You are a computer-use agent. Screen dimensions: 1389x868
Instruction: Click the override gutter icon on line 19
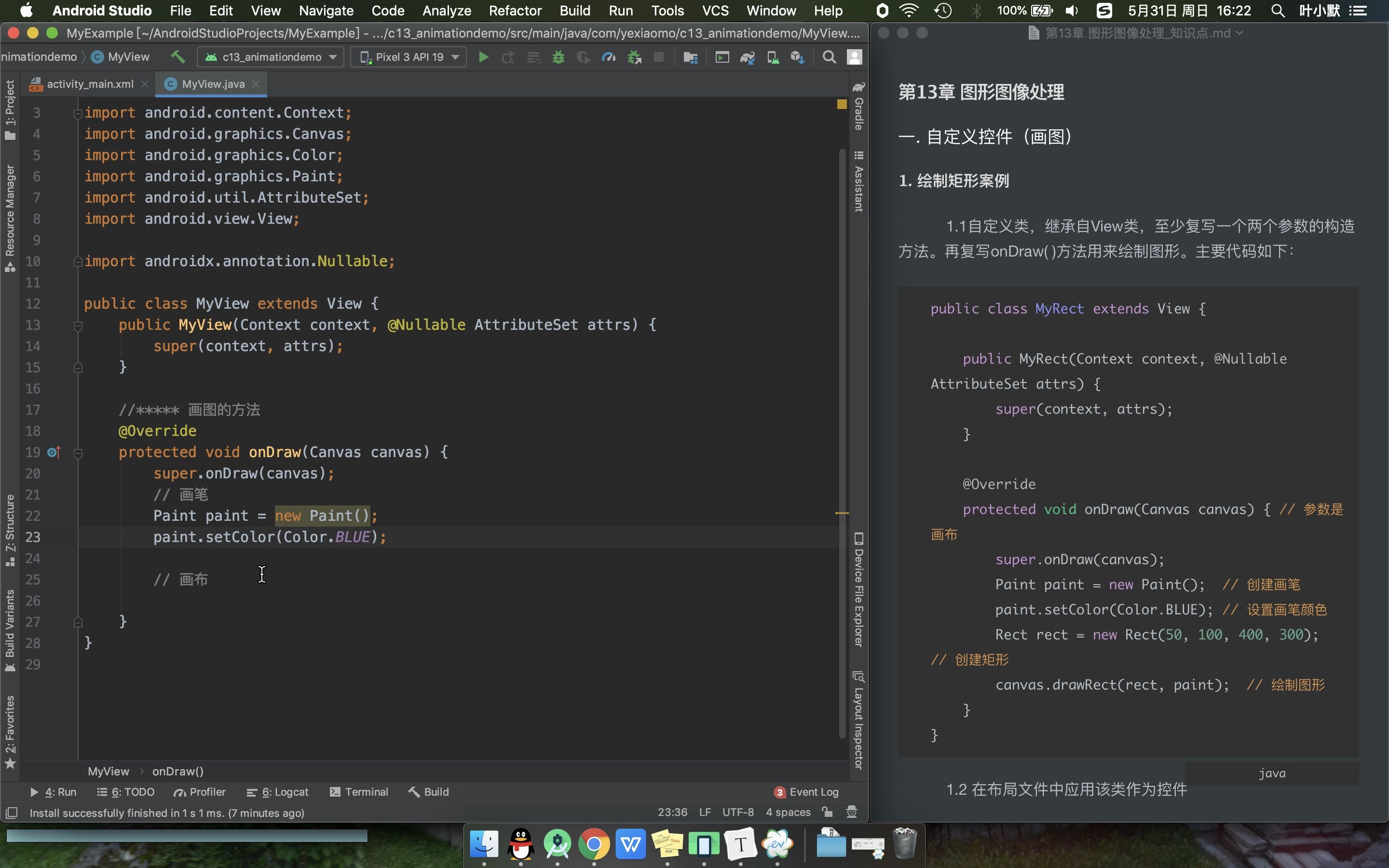click(x=54, y=452)
